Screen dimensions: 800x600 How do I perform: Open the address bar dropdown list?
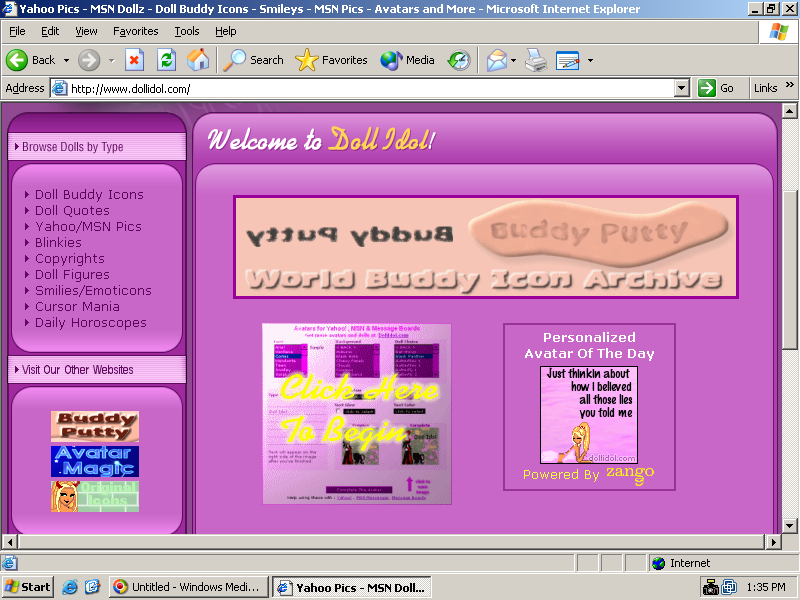[x=682, y=88]
